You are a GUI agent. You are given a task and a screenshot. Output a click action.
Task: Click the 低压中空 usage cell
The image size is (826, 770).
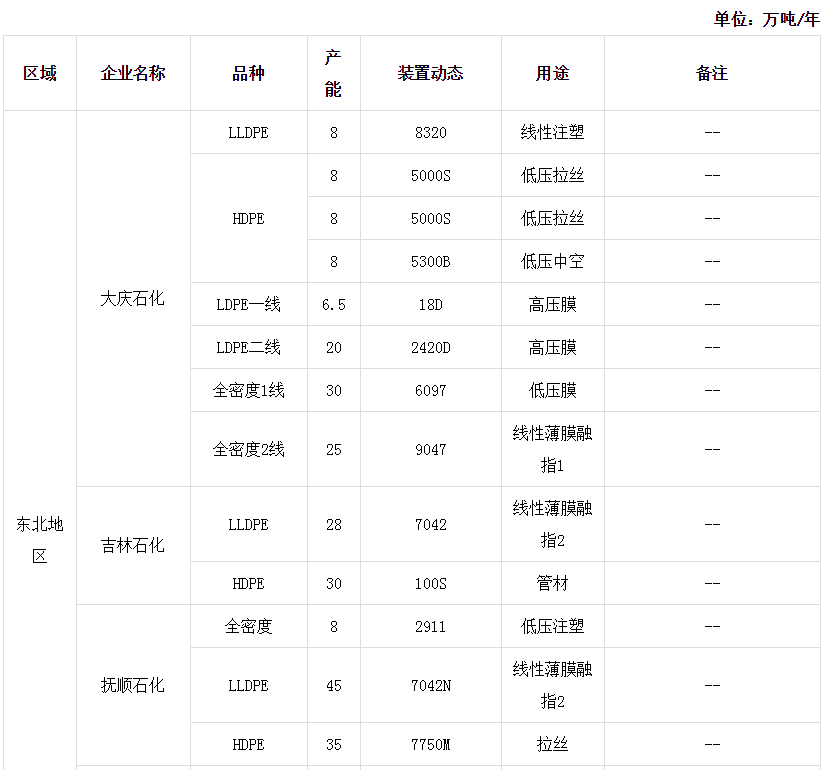tap(552, 262)
